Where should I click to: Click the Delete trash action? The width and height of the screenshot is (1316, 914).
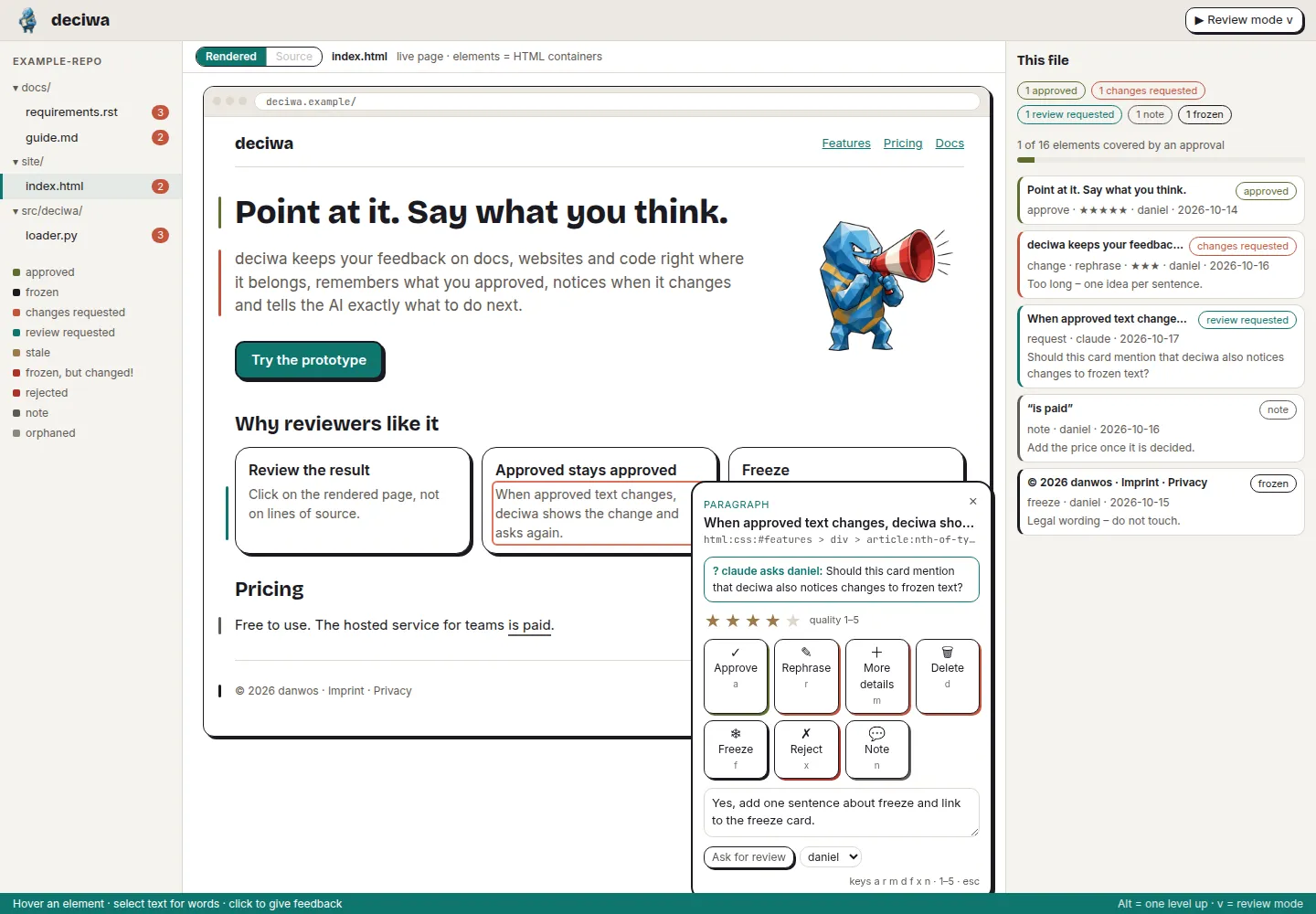click(947, 675)
